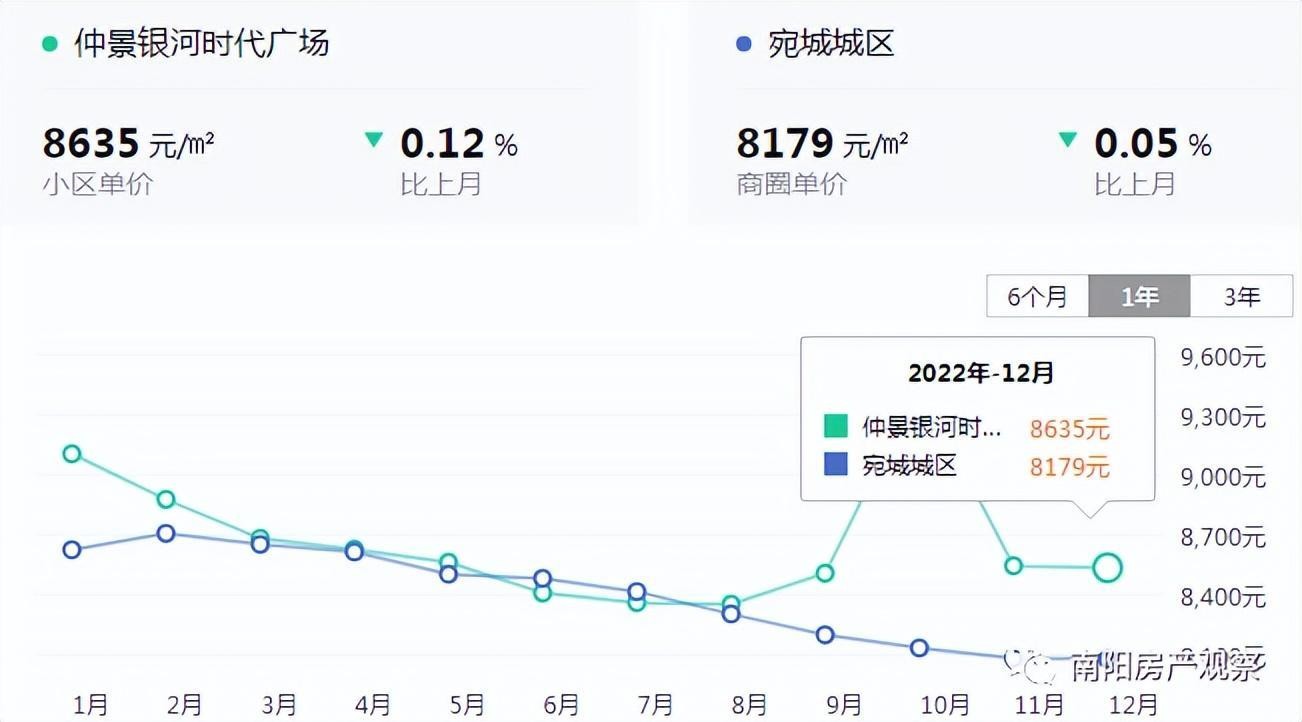Select the green November data point

click(1013, 566)
